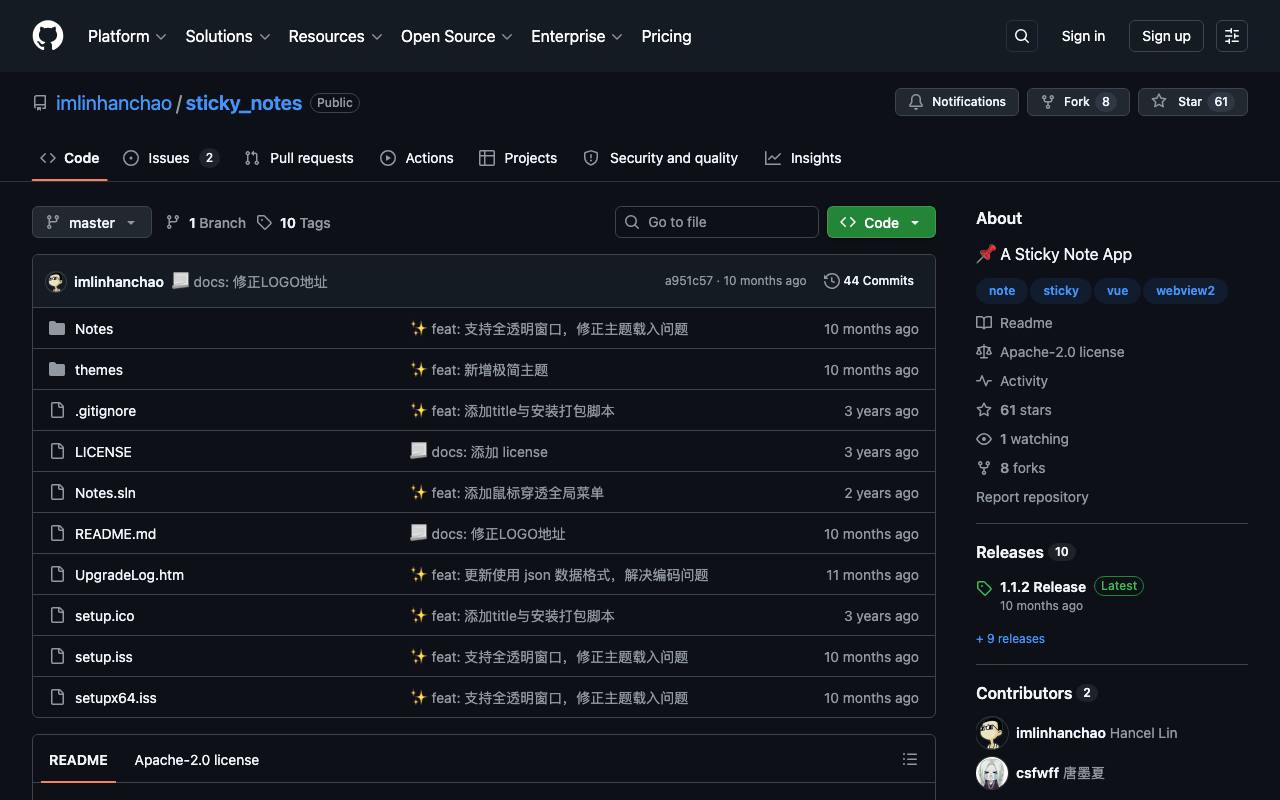Viewport: 1280px width, 800px height.
Task: Click the tag icon beside 1.1.2 Release
Action: pos(984,588)
